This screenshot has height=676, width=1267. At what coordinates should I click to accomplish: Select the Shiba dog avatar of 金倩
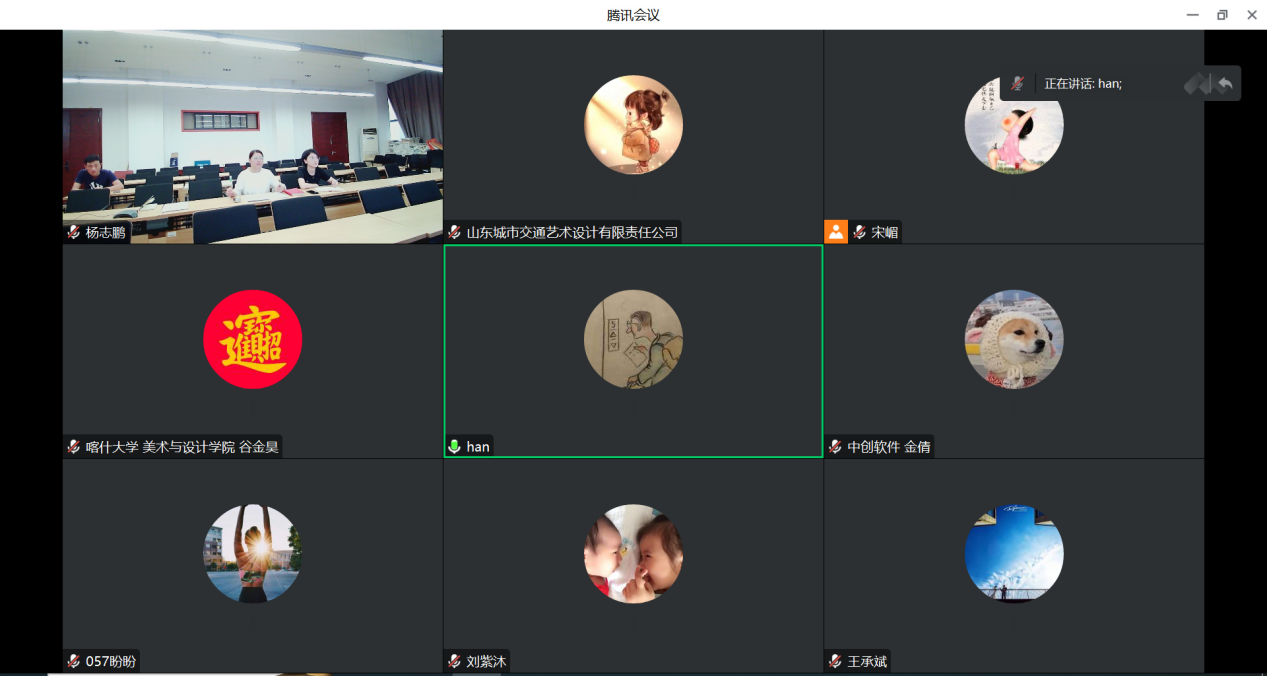tap(1013, 339)
